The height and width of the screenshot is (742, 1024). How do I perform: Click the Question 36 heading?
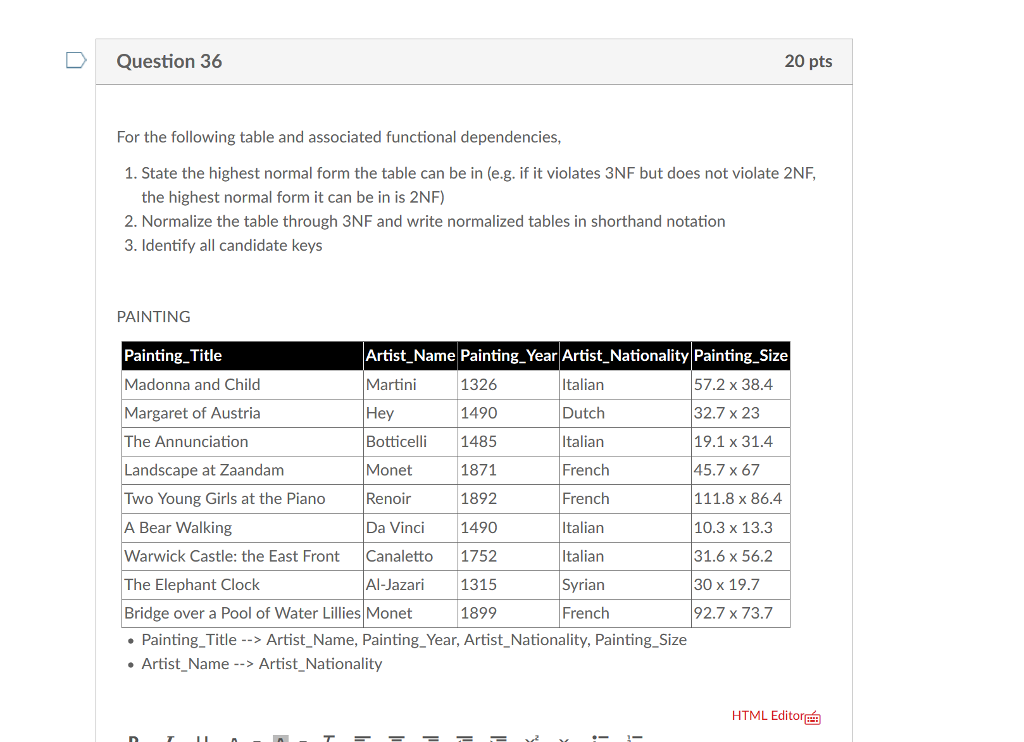click(169, 61)
